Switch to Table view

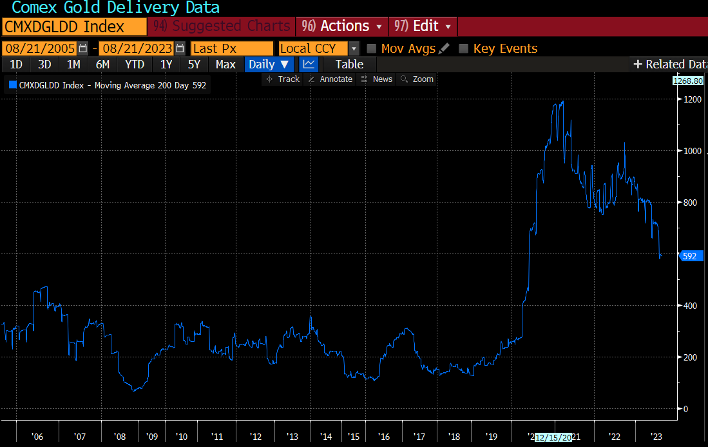pyautogui.click(x=349, y=64)
